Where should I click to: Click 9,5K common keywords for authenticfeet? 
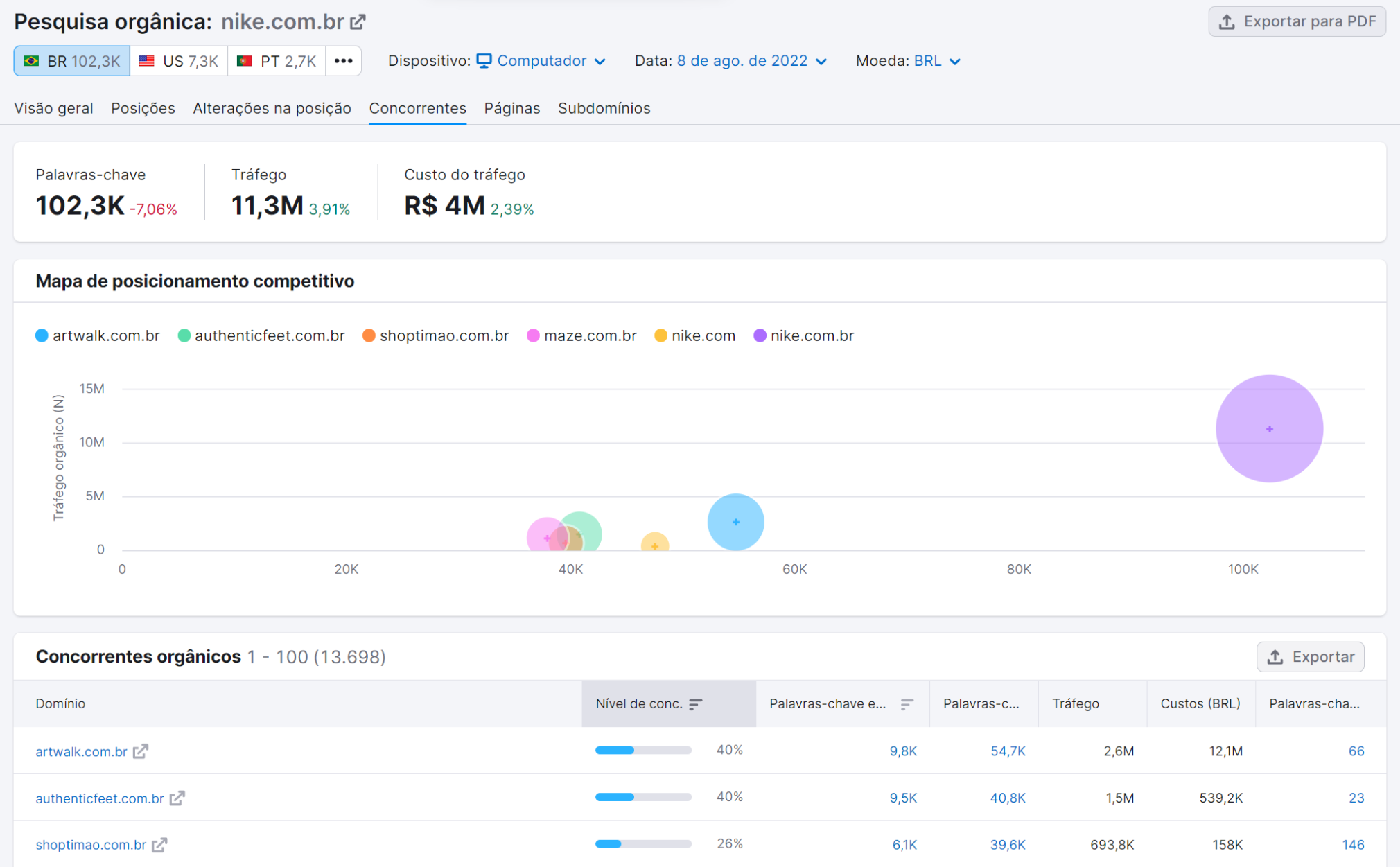[903, 798]
